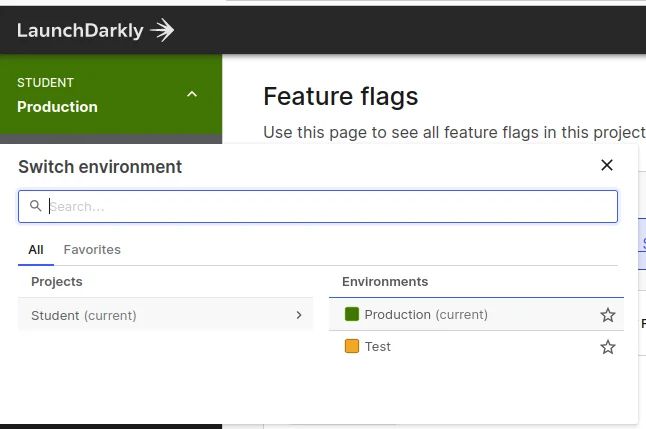Switch to the Favorites tab
This screenshot has height=429, width=646.
92,250
